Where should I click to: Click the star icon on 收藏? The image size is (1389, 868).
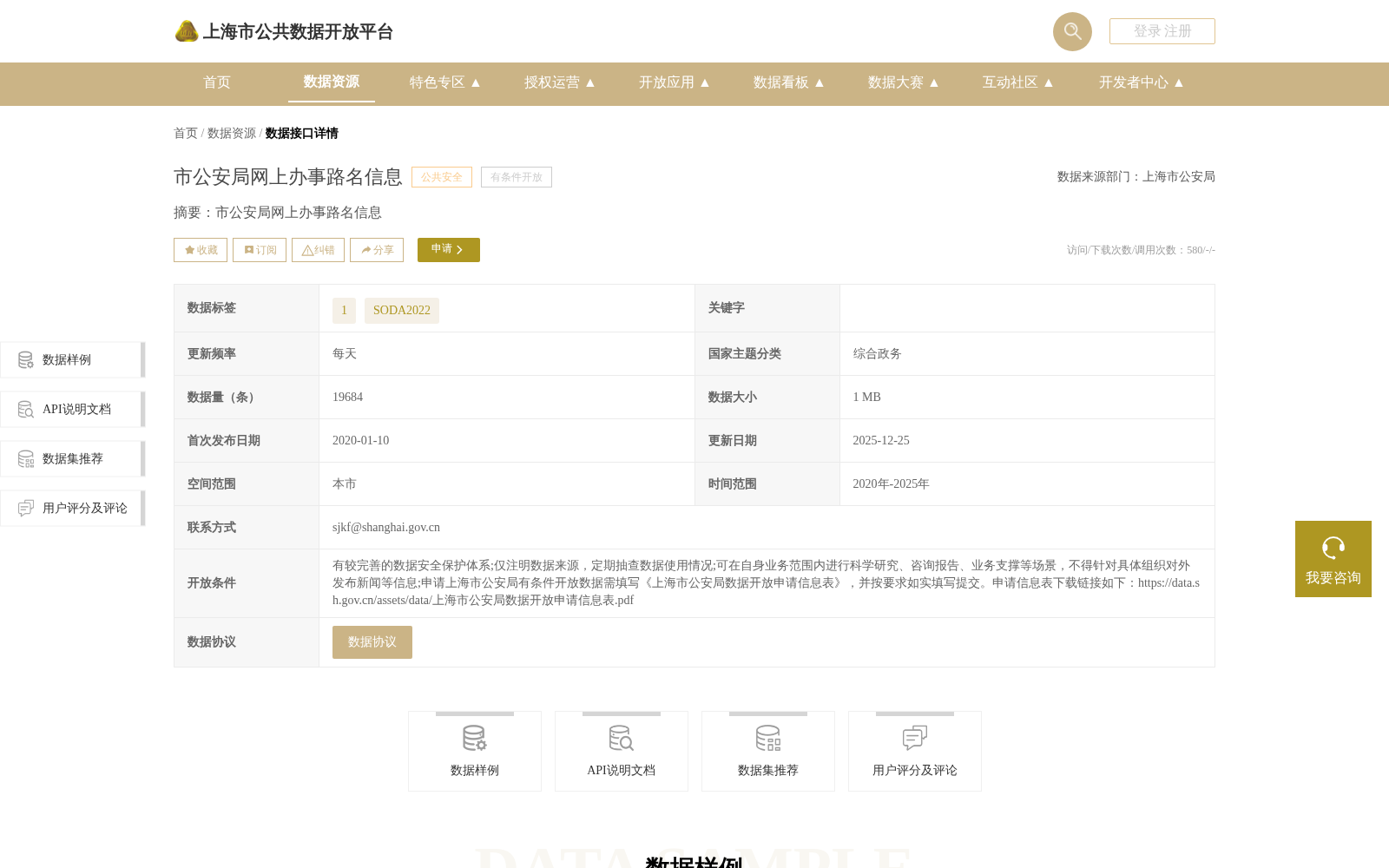[x=189, y=250]
